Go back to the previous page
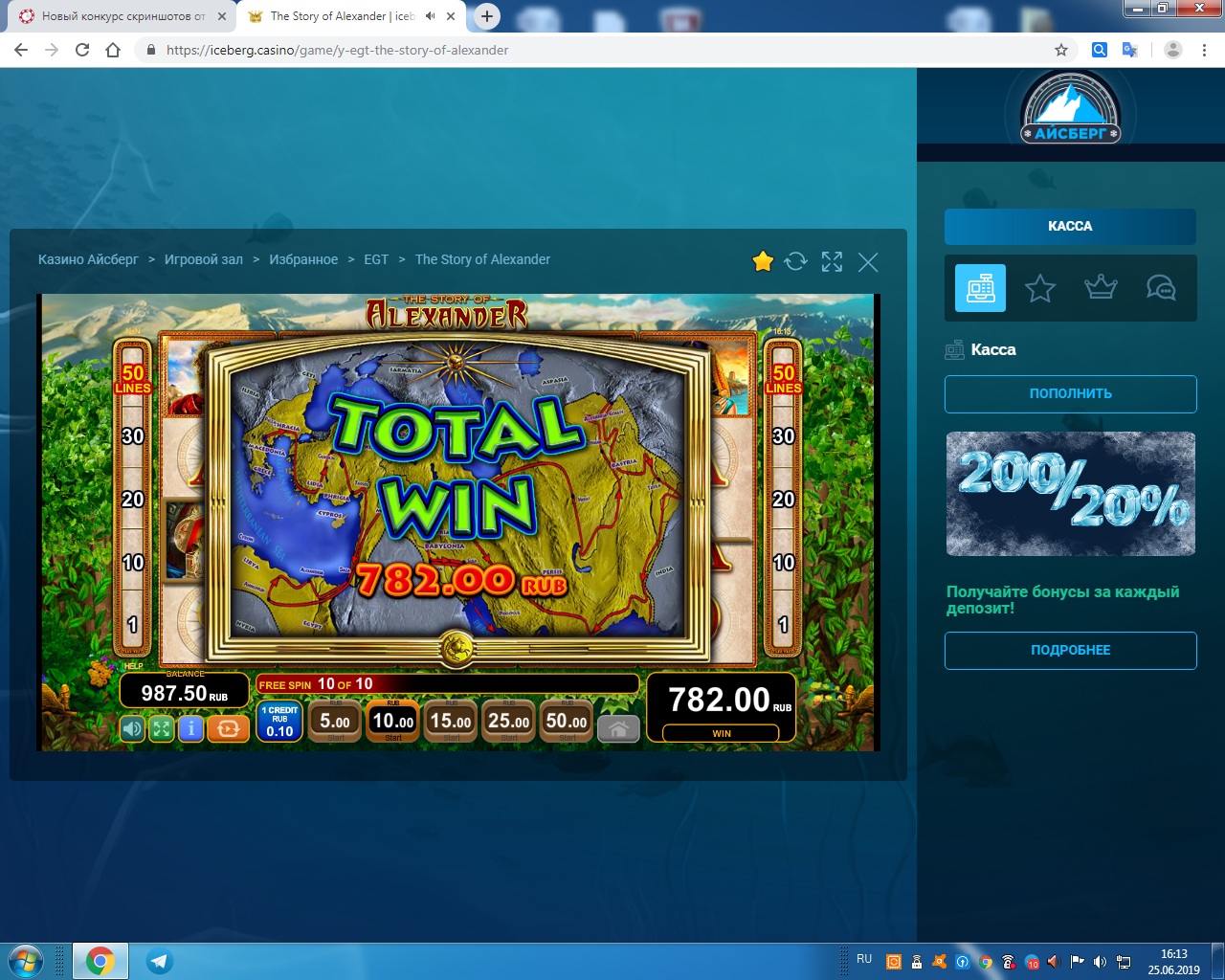Image resolution: width=1225 pixels, height=980 pixels. coord(21,50)
